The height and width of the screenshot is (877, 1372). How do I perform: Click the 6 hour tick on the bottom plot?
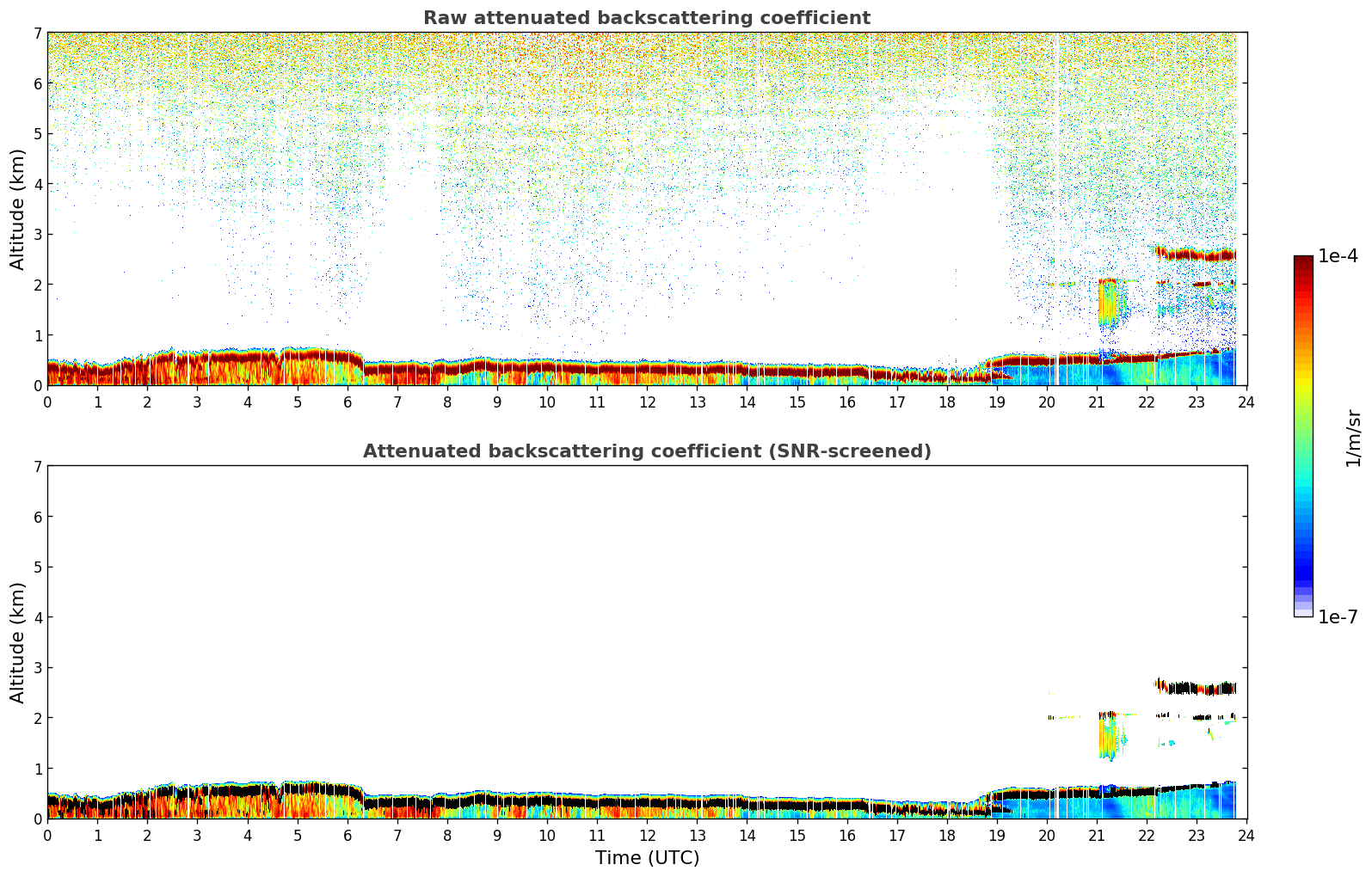click(x=348, y=835)
